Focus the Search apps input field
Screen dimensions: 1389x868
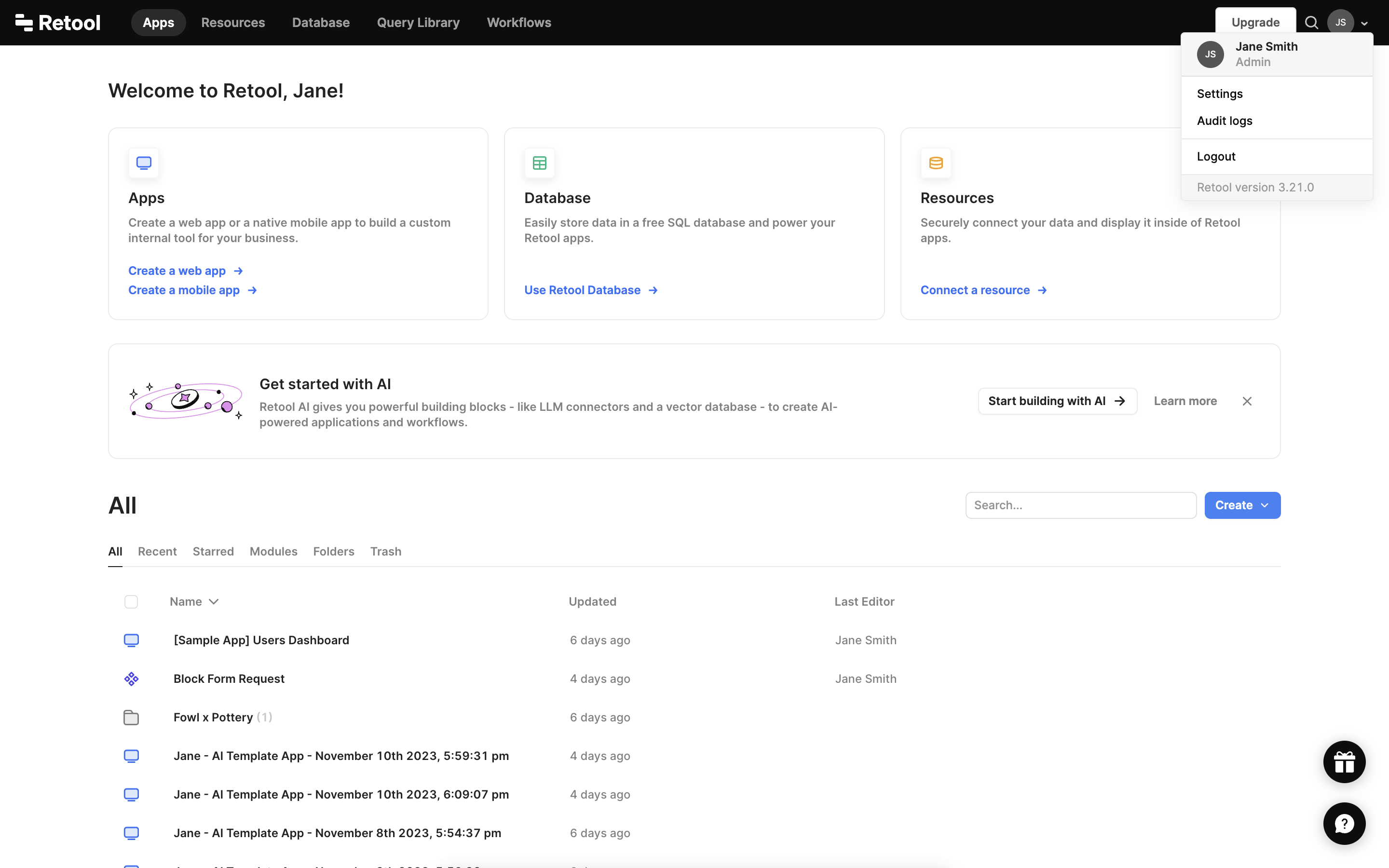coord(1080,505)
